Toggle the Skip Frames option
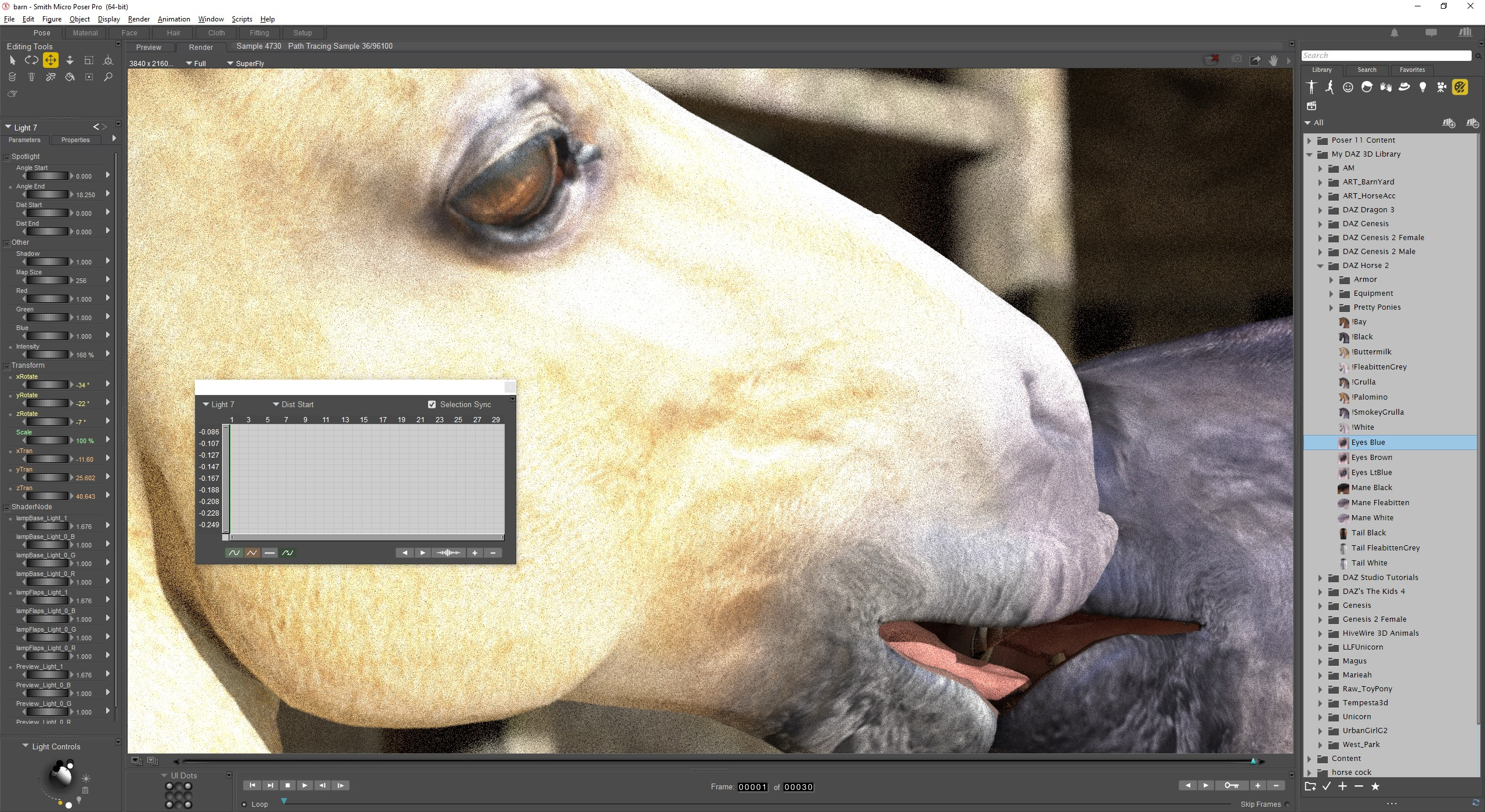Image resolution: width=1485 pixels, height=812 pixels. coord(1287,804)
